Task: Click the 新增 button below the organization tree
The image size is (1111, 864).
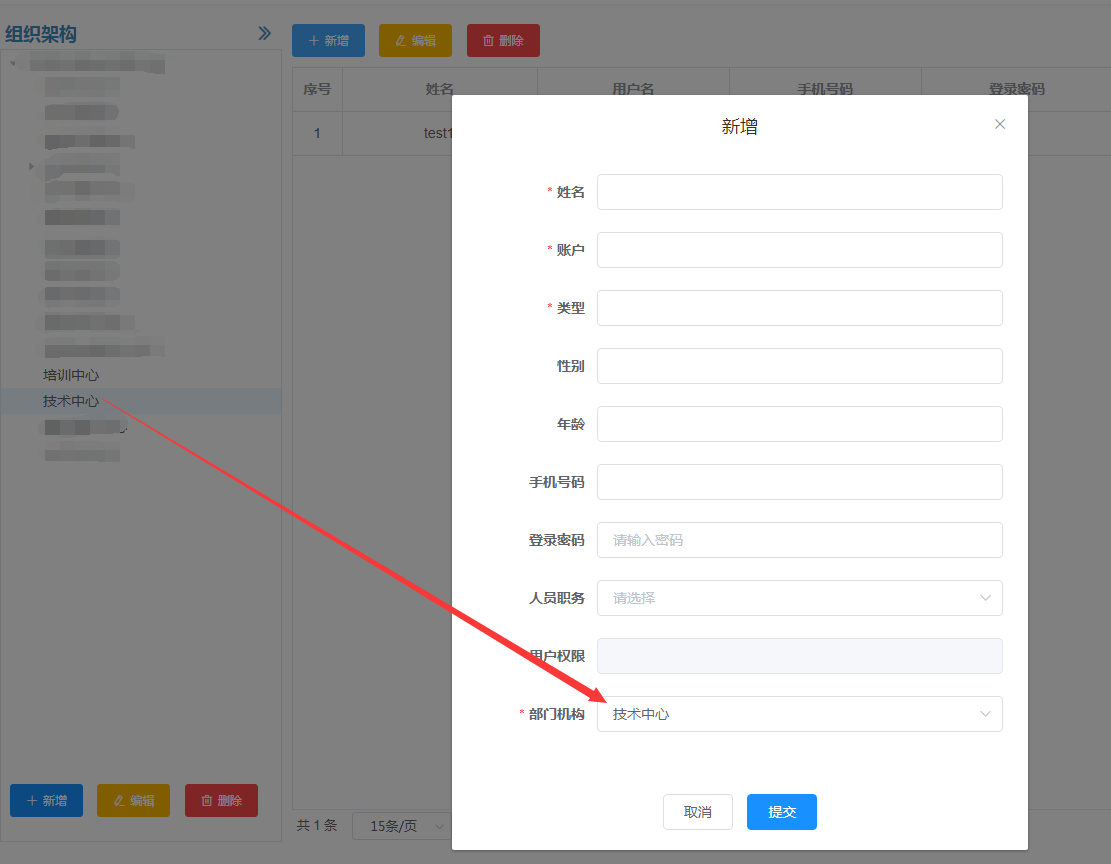Action: point(46,800)
